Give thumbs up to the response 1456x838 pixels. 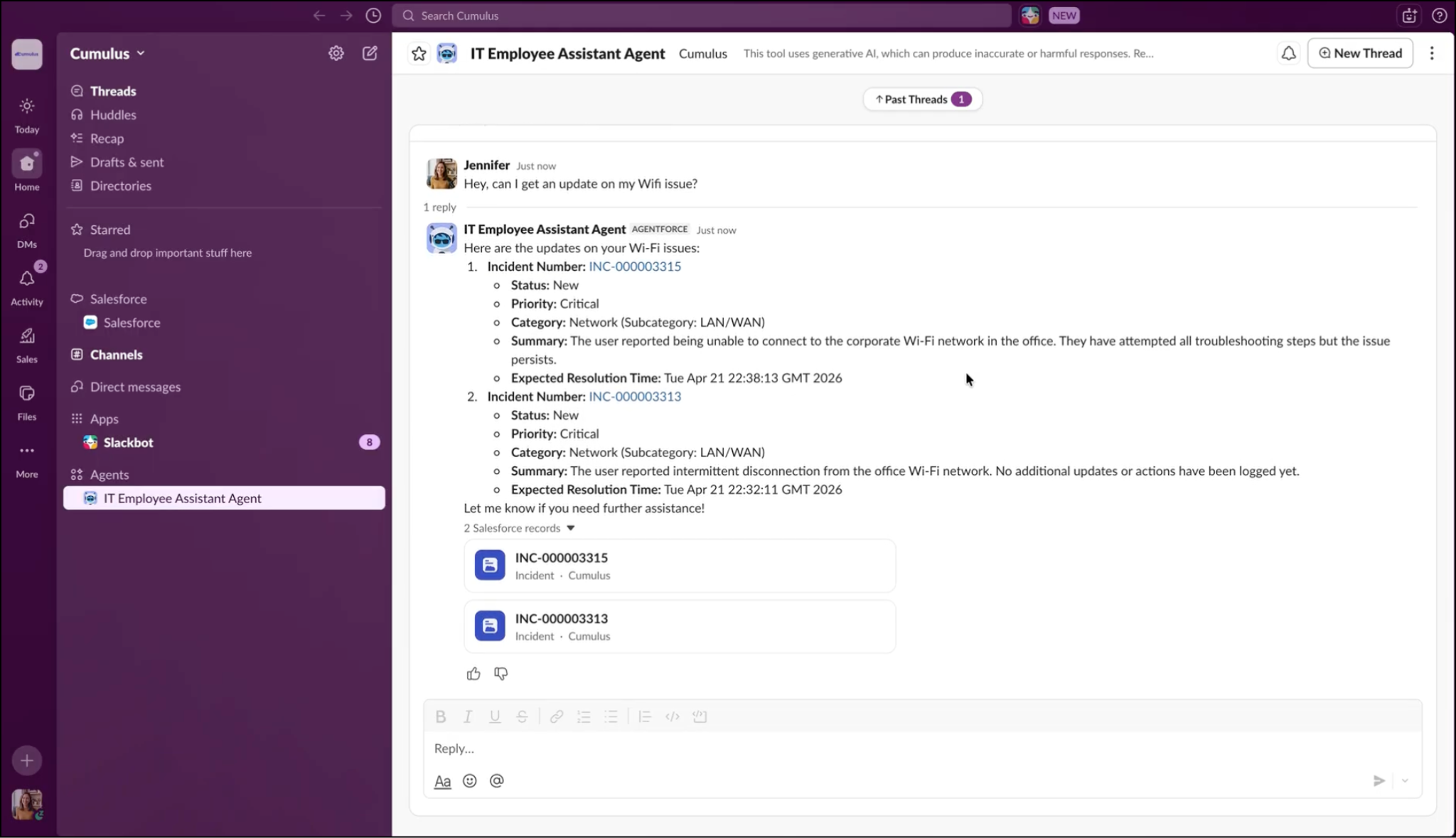click(473, 674)
